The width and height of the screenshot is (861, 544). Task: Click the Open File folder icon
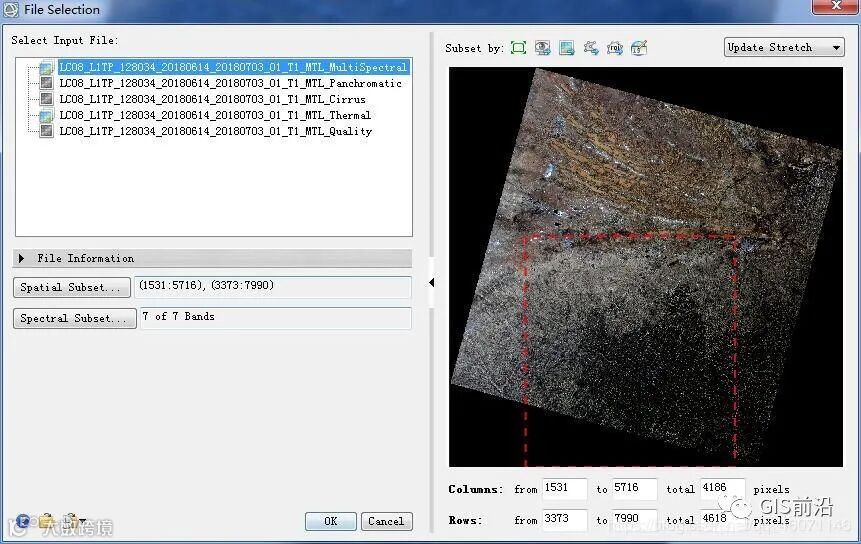pyautogui.click(x=47, y=520)
